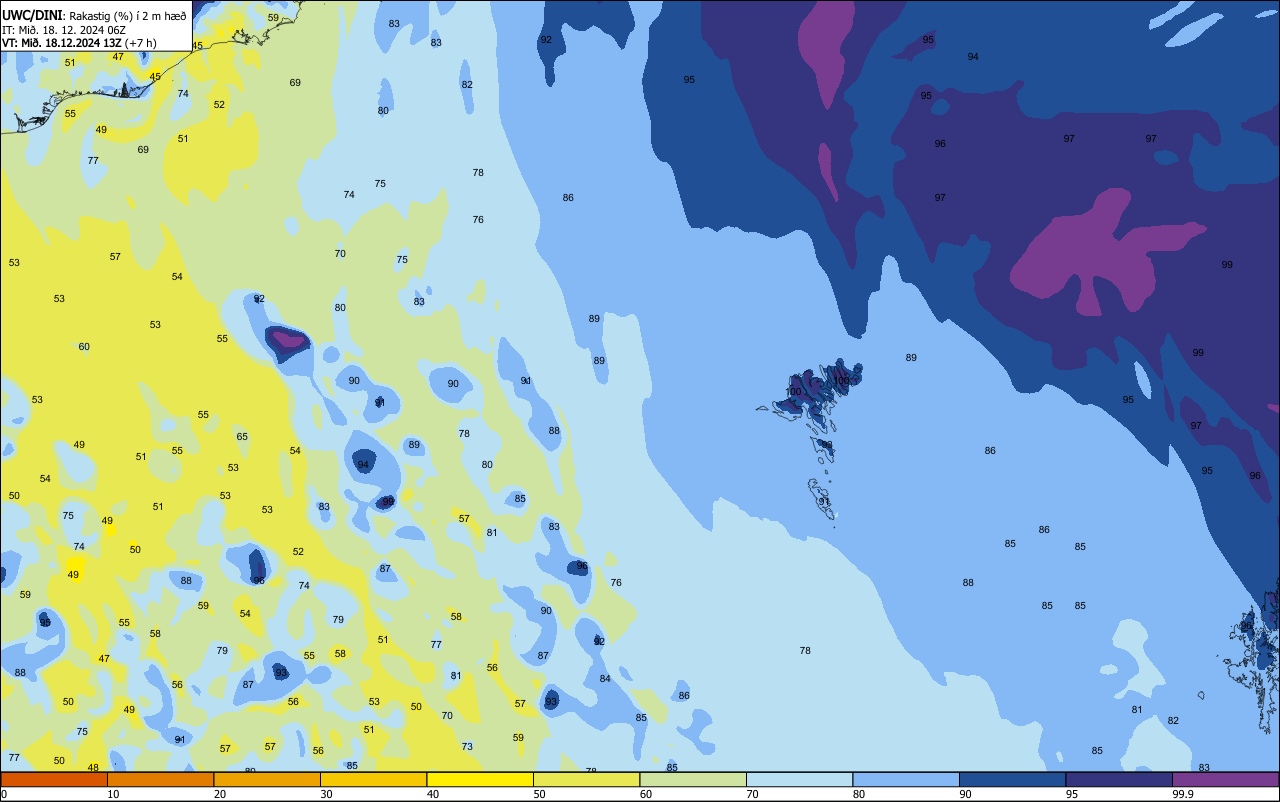Pick the 20–30 amber legend color segment
Viewport: 1280px width, 802px height.
pyautogui.click(x=267, y=779)
